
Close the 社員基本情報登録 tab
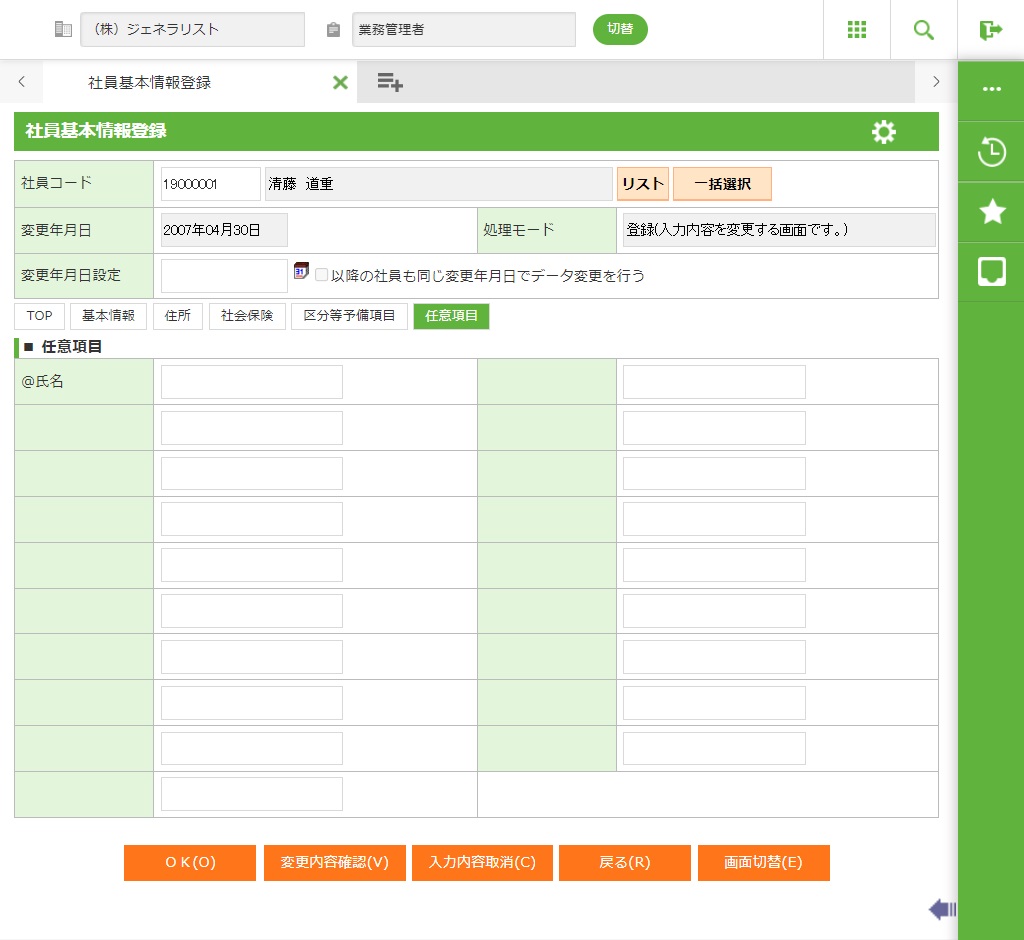tap(340, 83)
